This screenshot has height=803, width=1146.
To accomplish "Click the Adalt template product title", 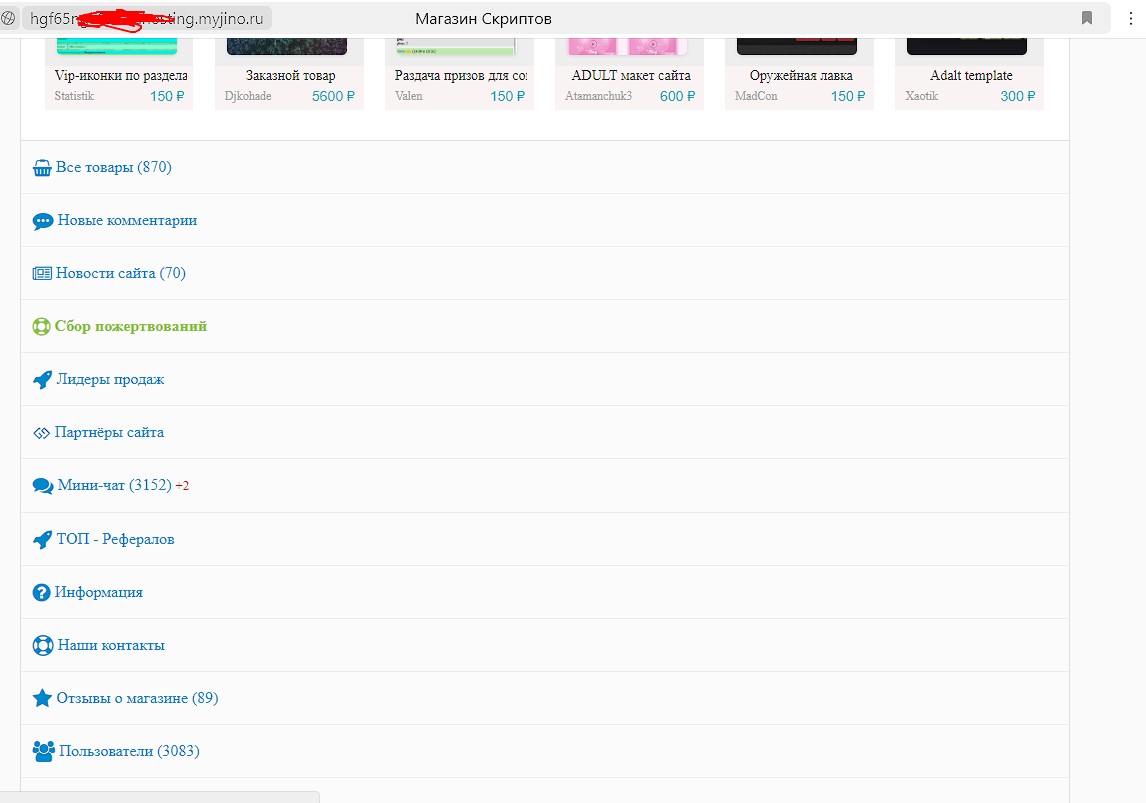I will (971, 76).
